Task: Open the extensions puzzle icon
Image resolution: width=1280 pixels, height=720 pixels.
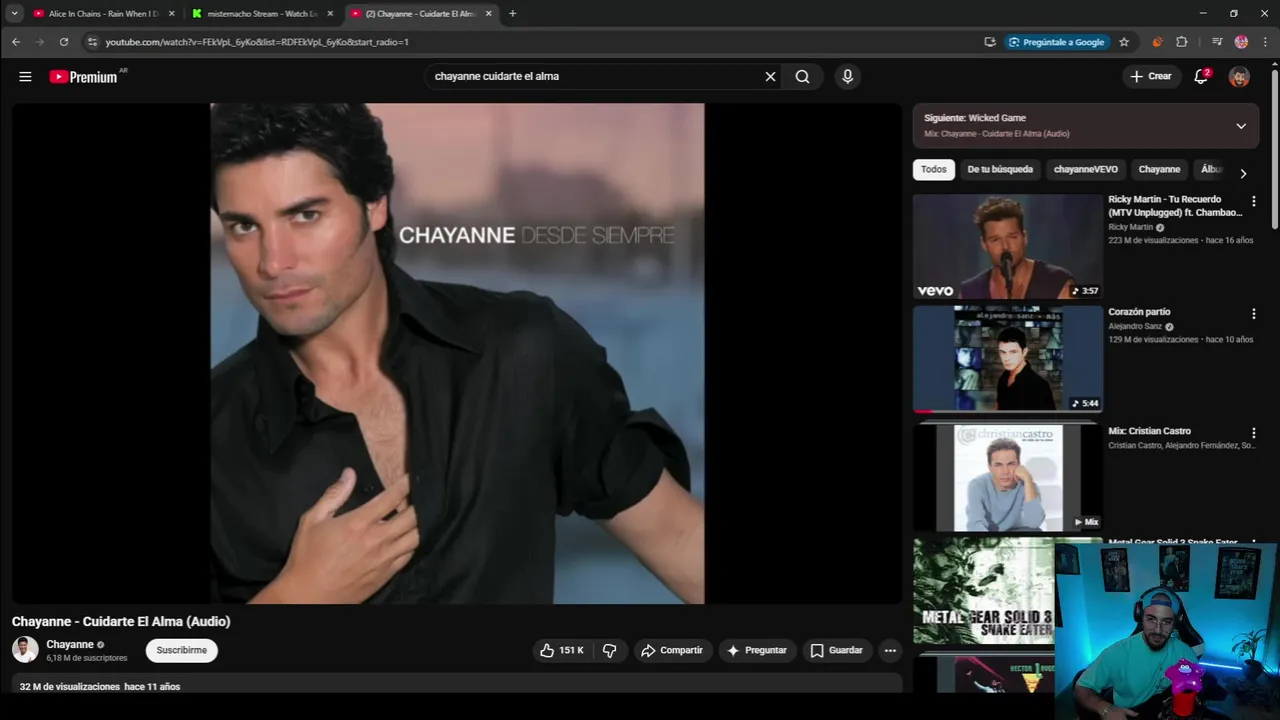Action: click(x=1182, y=42)
